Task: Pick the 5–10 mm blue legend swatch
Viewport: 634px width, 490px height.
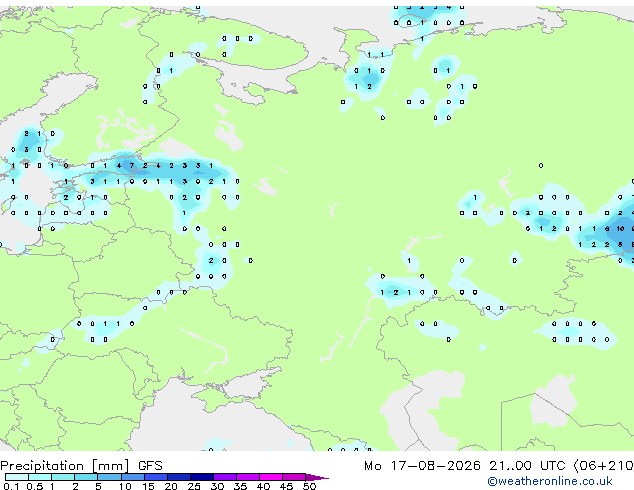Action: pyautogui.click(x=109, y=477)
